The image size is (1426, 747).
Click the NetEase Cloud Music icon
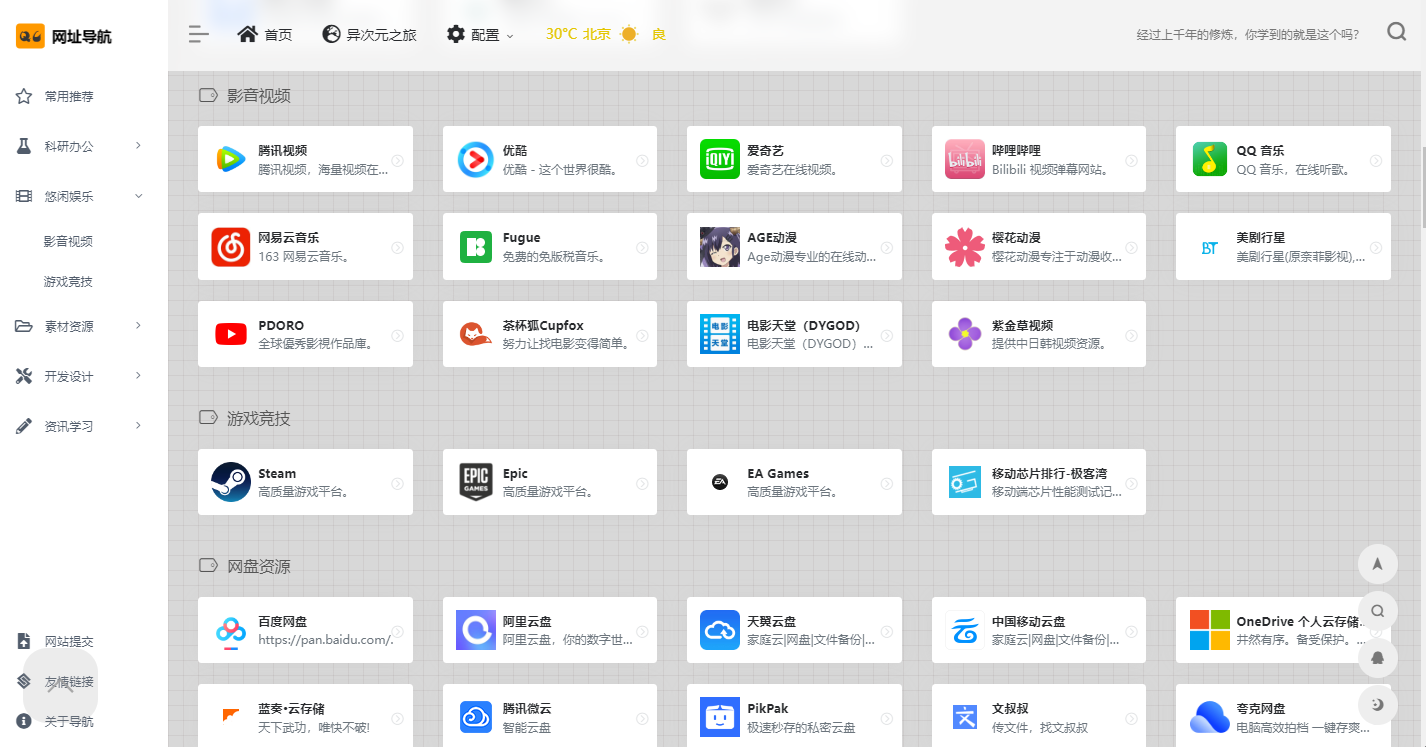pos(230,247)
